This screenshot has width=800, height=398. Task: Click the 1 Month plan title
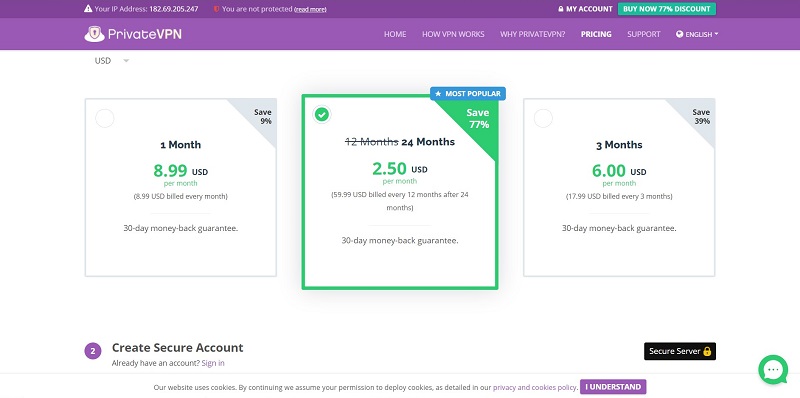coord(181,145)
